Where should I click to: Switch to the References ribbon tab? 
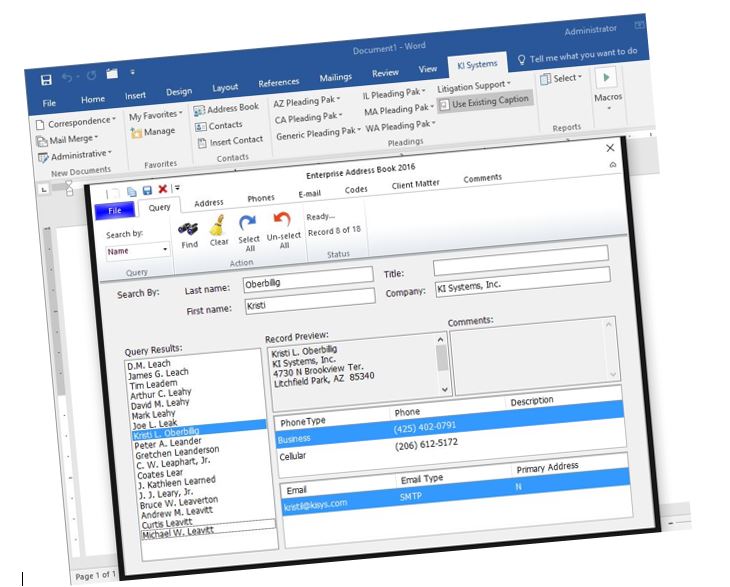tap(278, 83)
